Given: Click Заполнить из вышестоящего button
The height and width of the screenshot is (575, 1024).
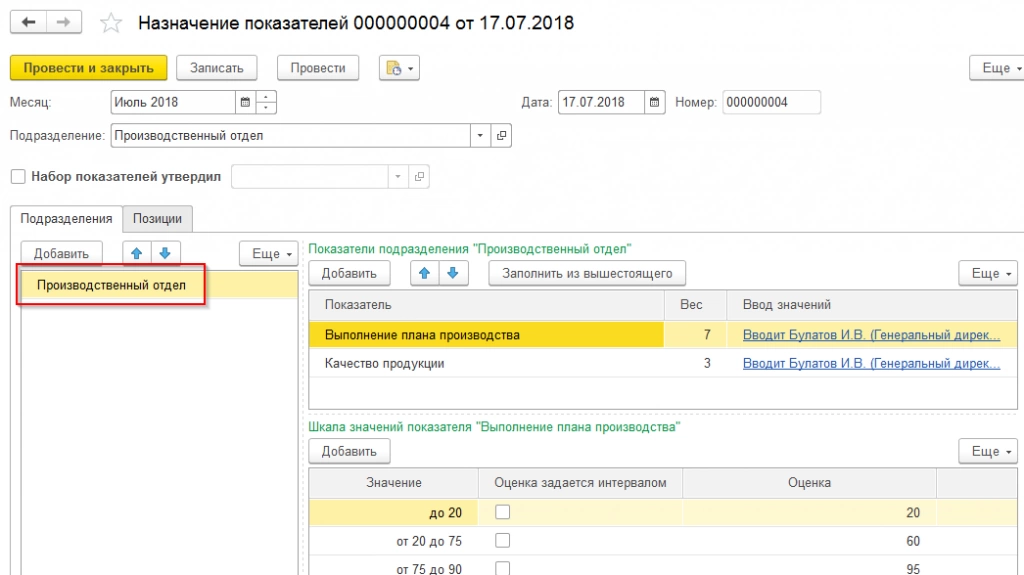Looking at the screenshot, I should tap(587, 273).
